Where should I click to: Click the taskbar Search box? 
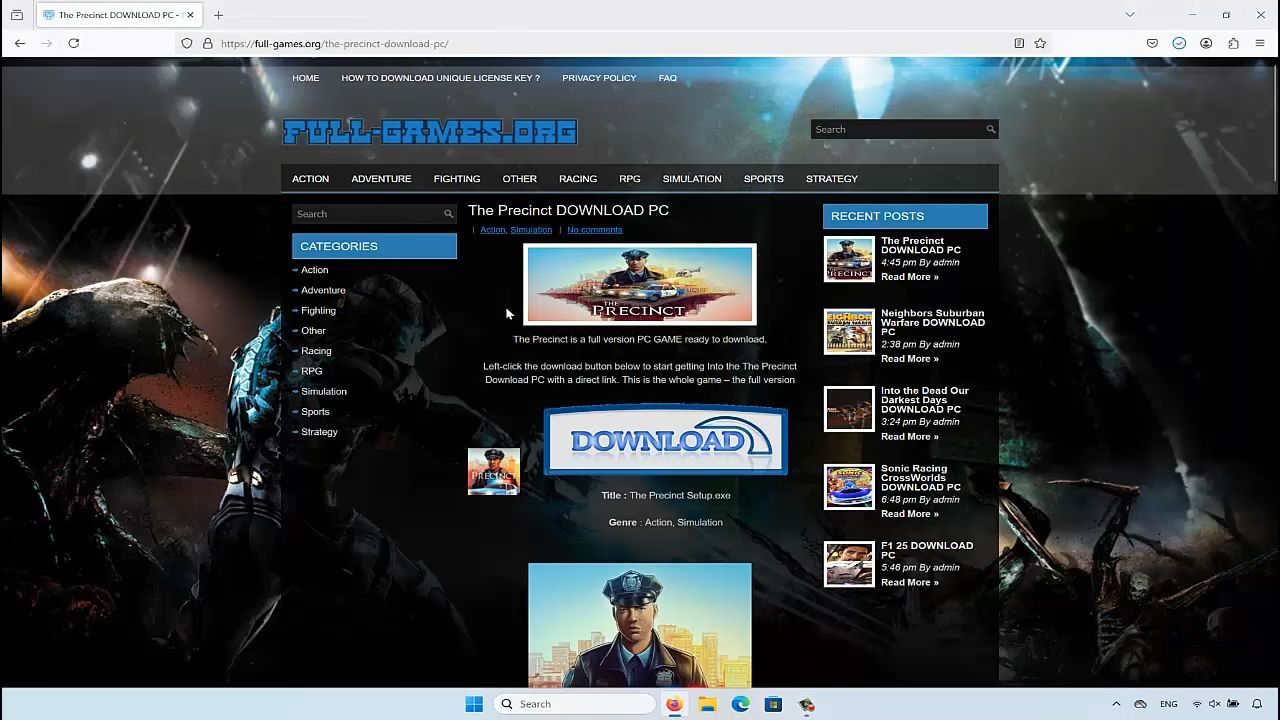click(x=576, y=704)
